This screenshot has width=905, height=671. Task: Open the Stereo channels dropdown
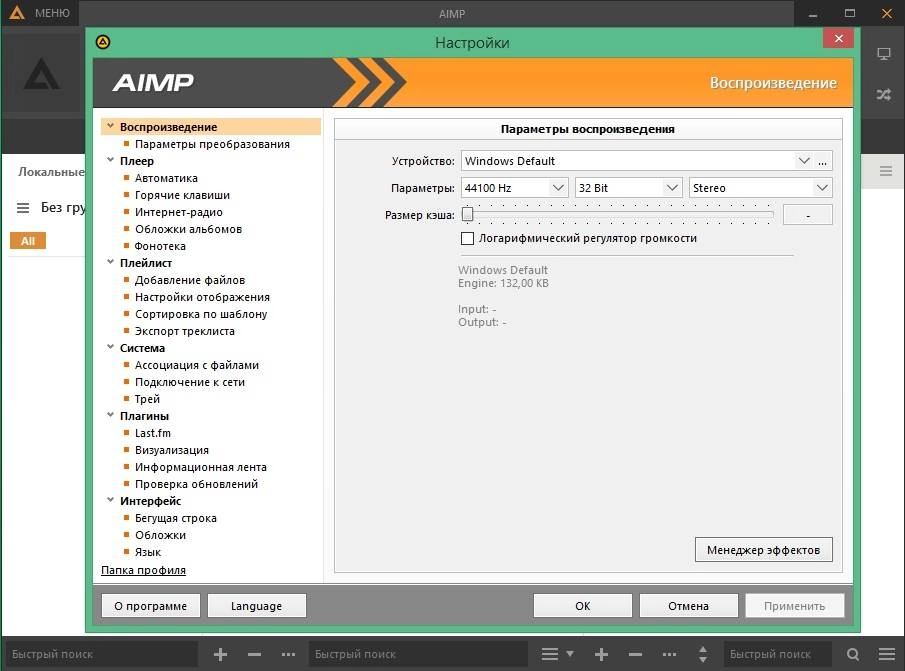coord(761,188)
